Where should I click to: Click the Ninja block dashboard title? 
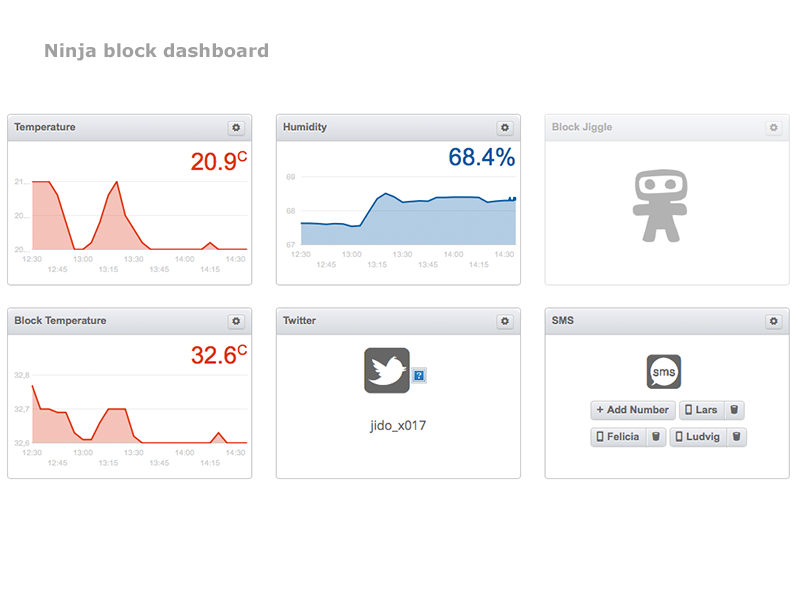(156, 51)
